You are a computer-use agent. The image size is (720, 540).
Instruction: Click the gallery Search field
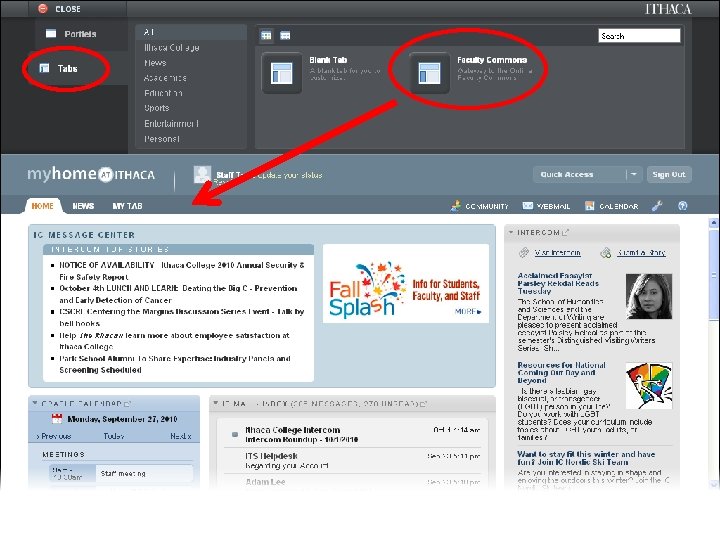point(639,36)
